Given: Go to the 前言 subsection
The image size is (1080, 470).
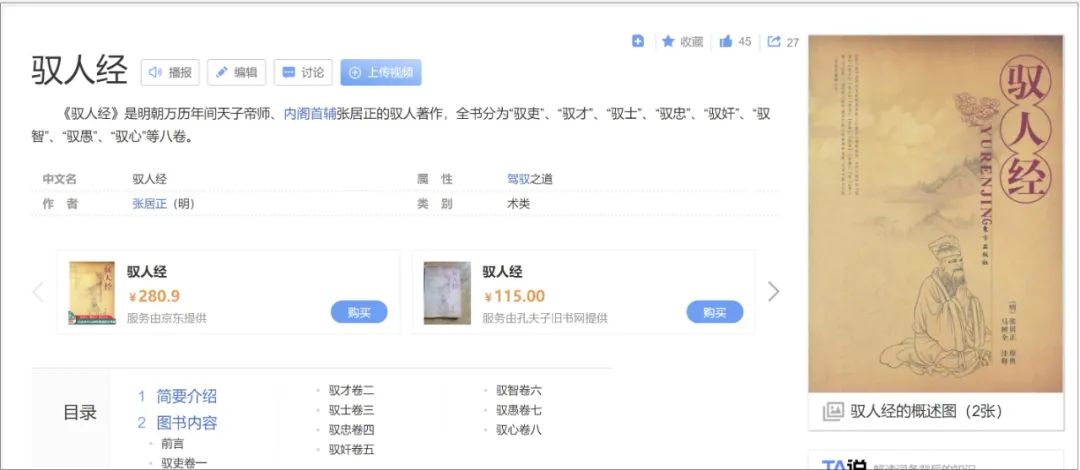Looking at the screenshot, I should (x=173, y=444).
